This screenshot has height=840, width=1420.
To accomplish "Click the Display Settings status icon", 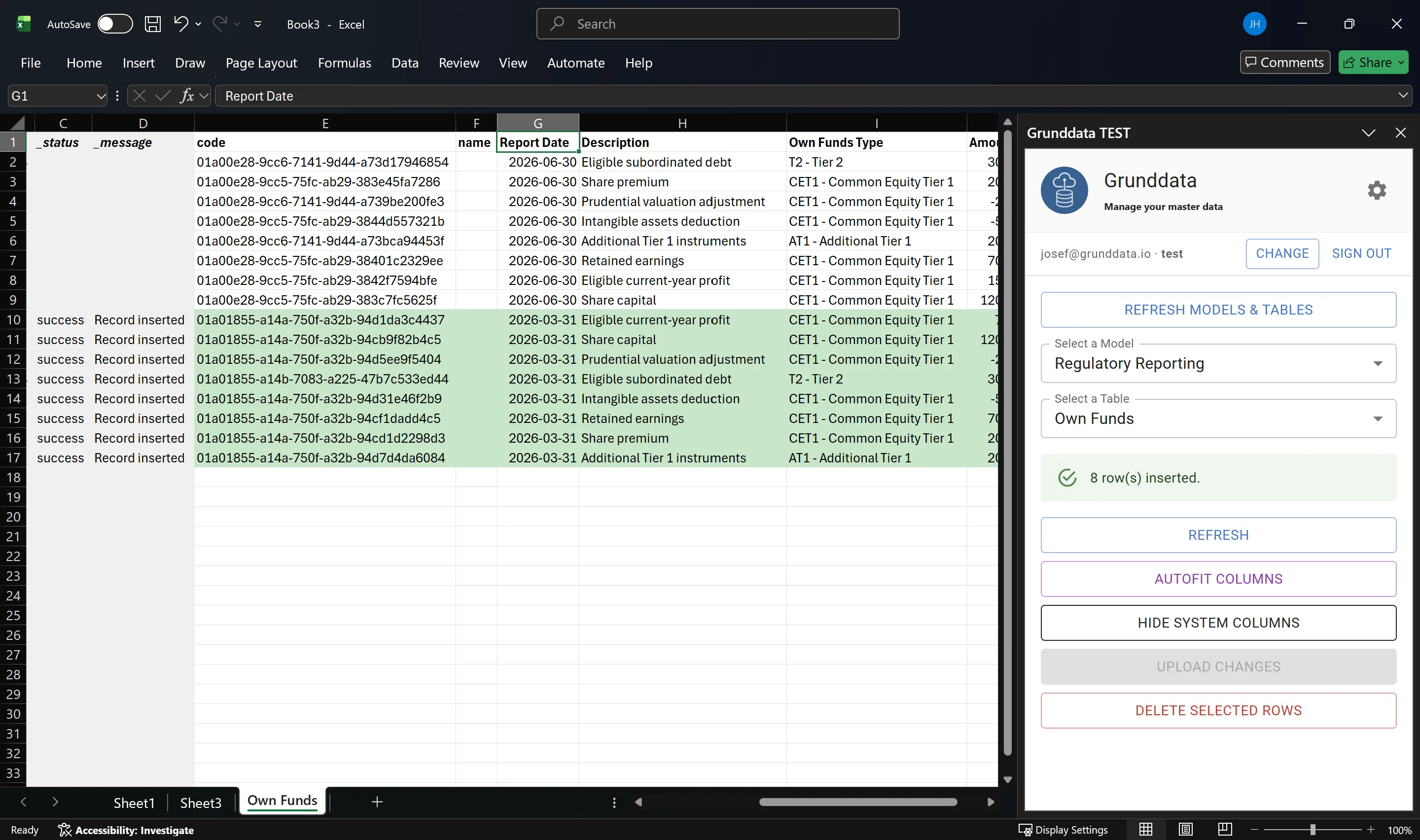I will tap(1063, 830).
